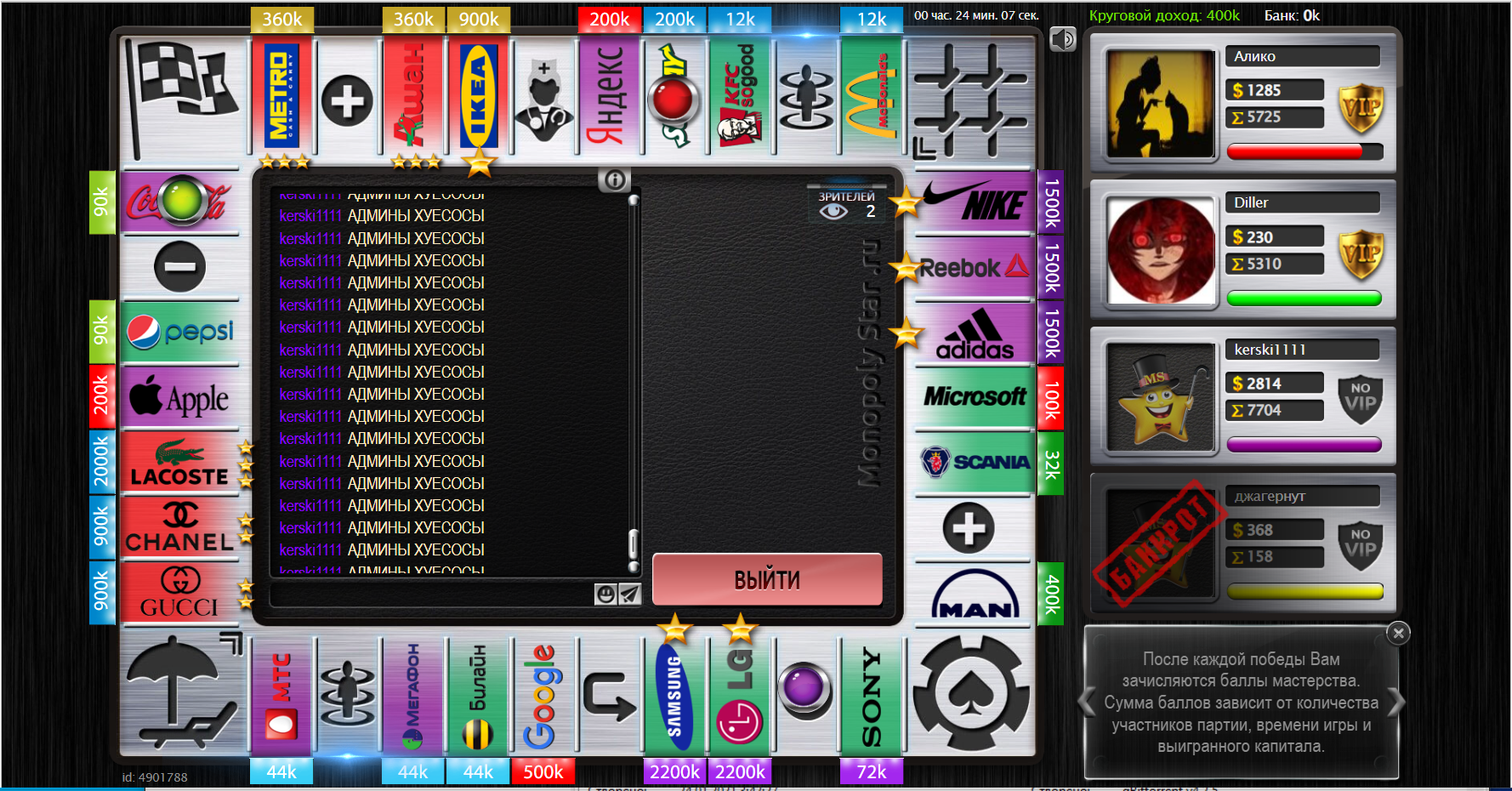Click the minus cell on left column
The width and height of the screenshot is (1512, 791).
pyautogui.click(x=179, y=267)
